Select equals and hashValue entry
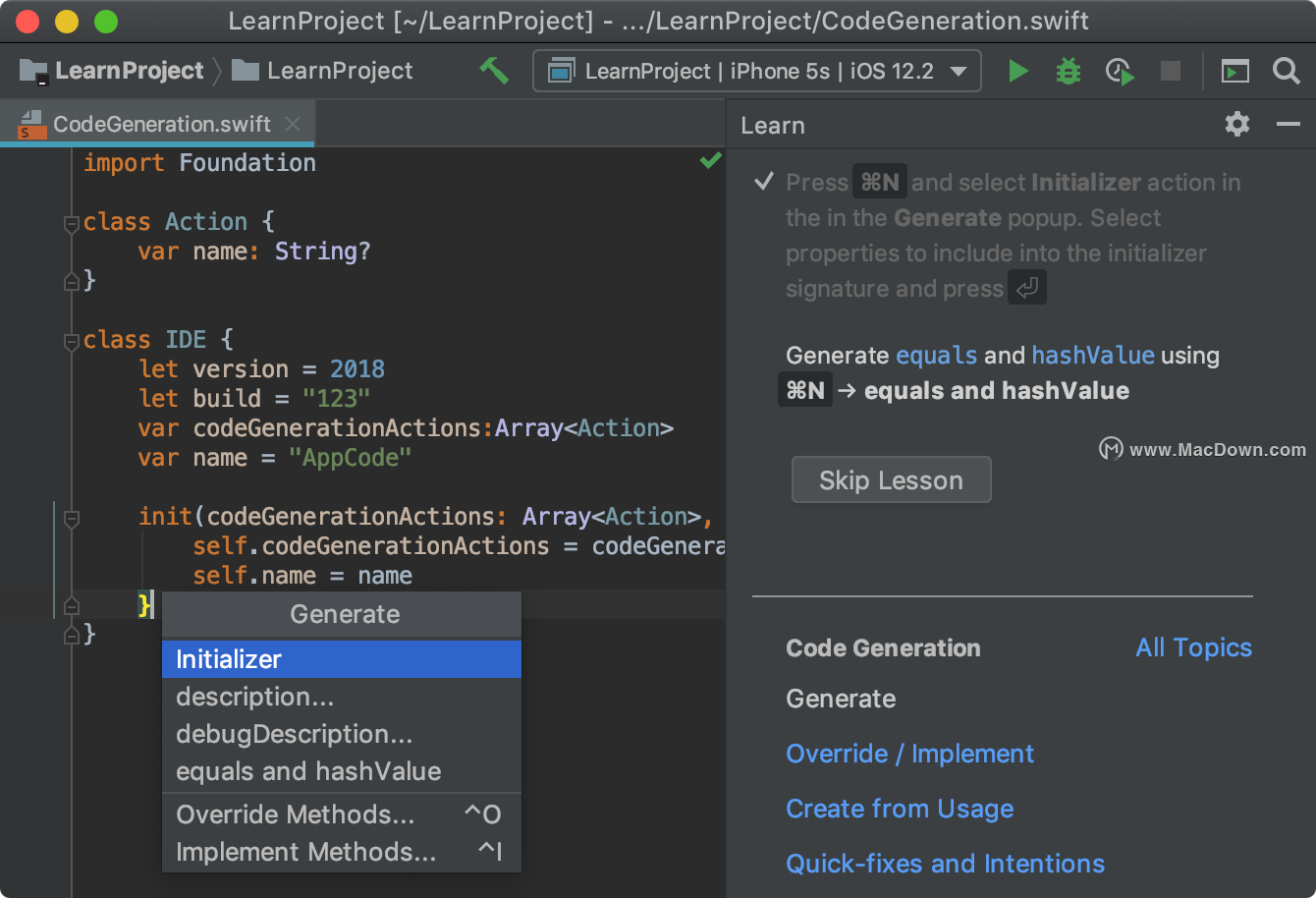The image size is (1316, 898). tap(342, 771)
